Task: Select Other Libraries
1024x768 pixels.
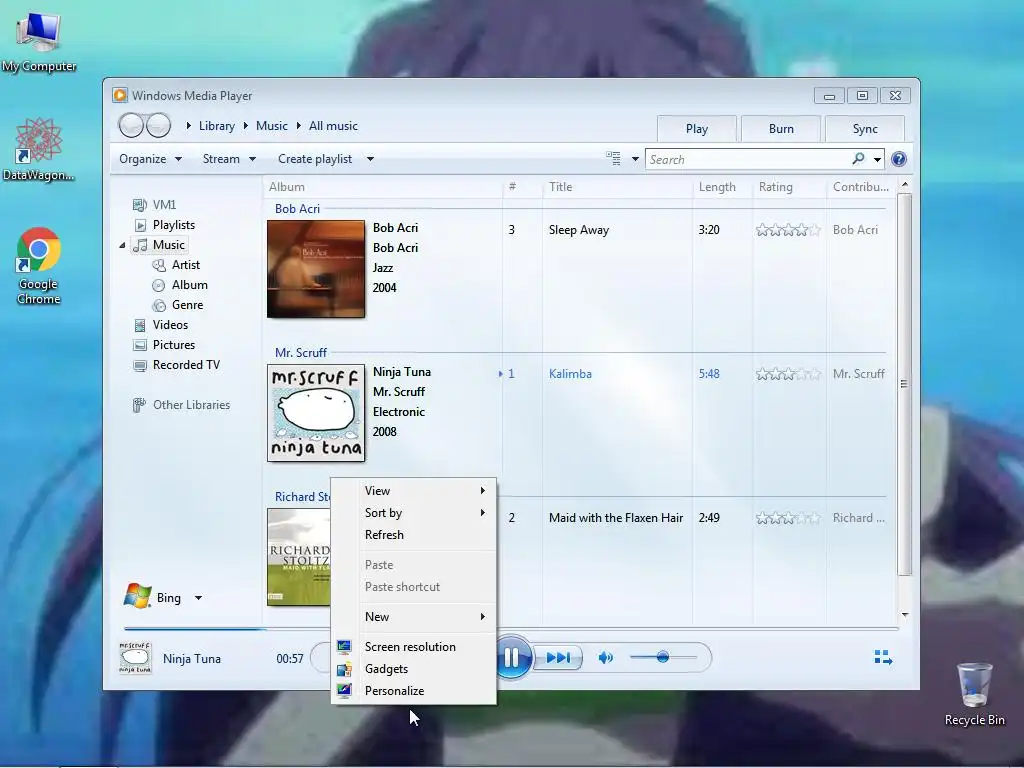Action: (181, 405)
